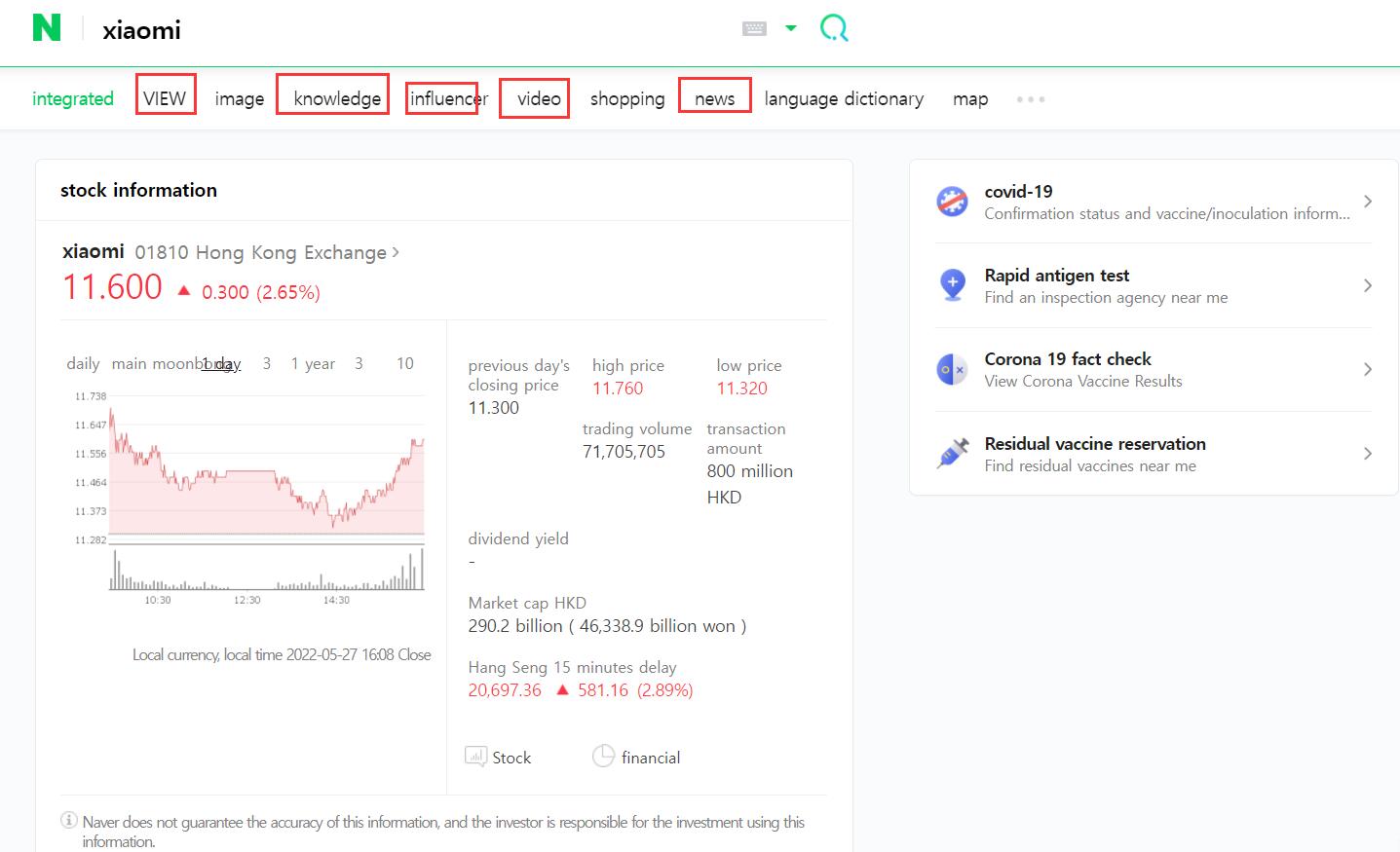Select the 1 year chart range
This screenshot has width=1400, height=852.
(x=313, y=363)
